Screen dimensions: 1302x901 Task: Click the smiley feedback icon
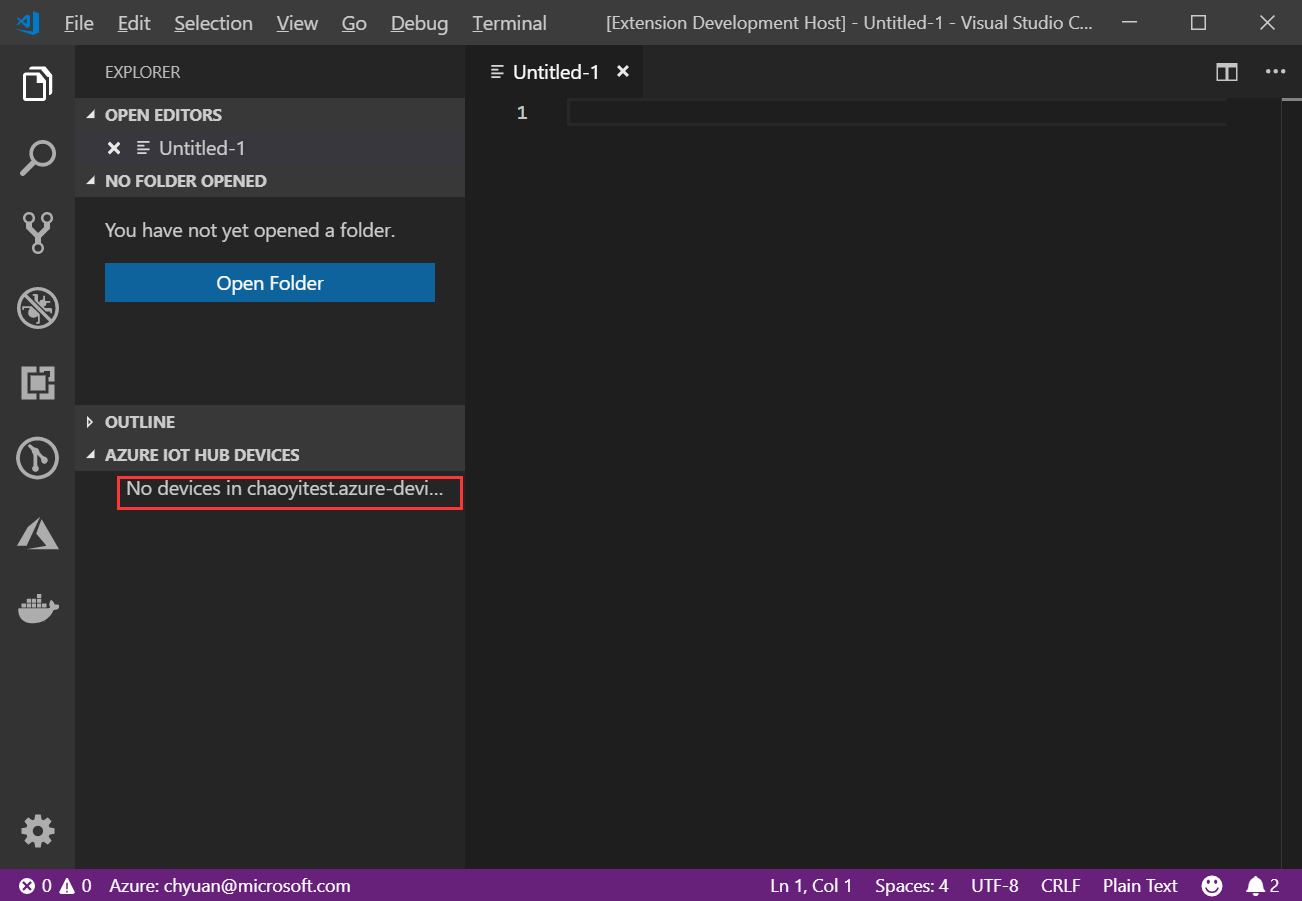(1212, 885)
